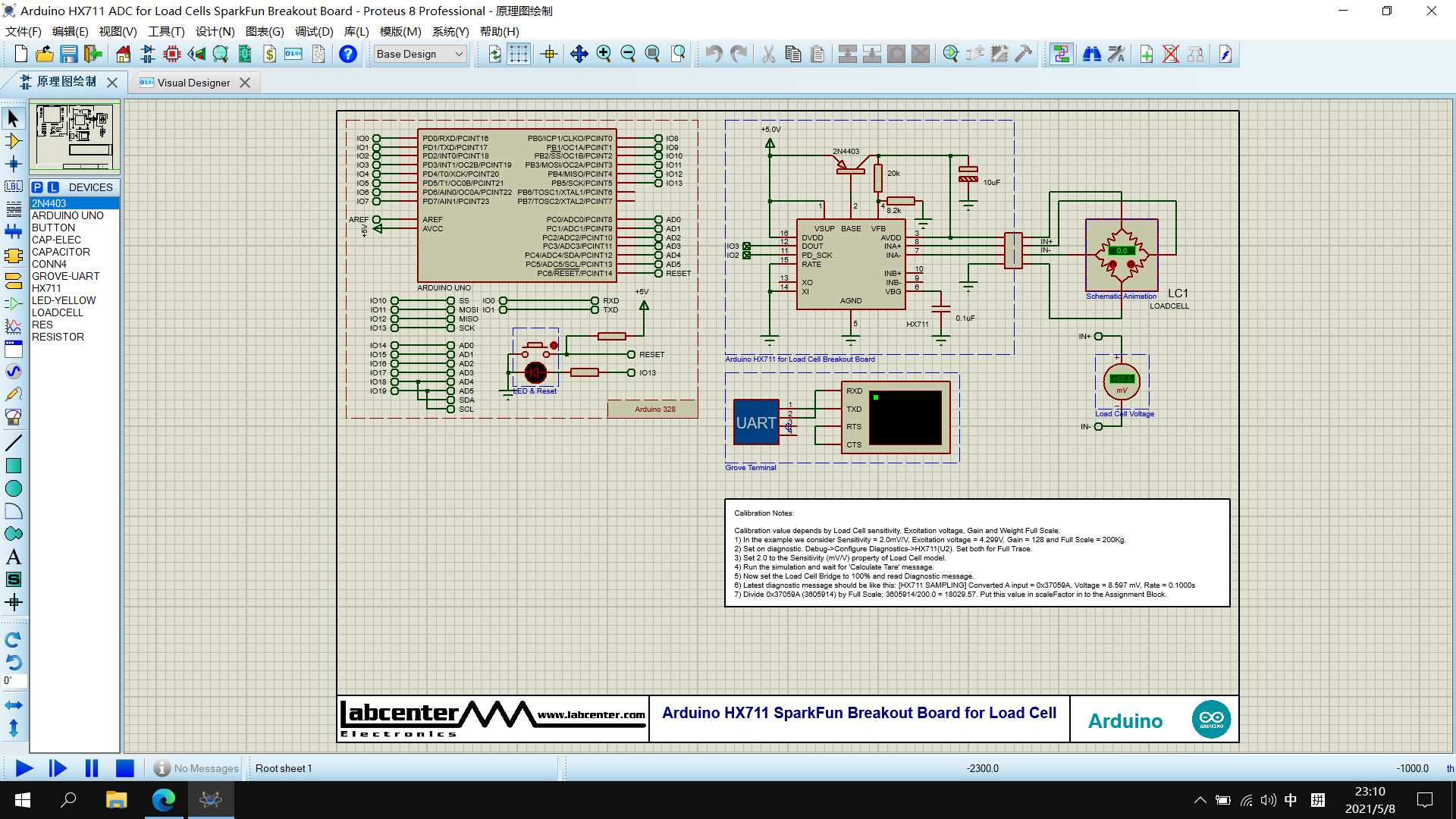
Task: Open the blue Help question mark
Action: (347, 54)
